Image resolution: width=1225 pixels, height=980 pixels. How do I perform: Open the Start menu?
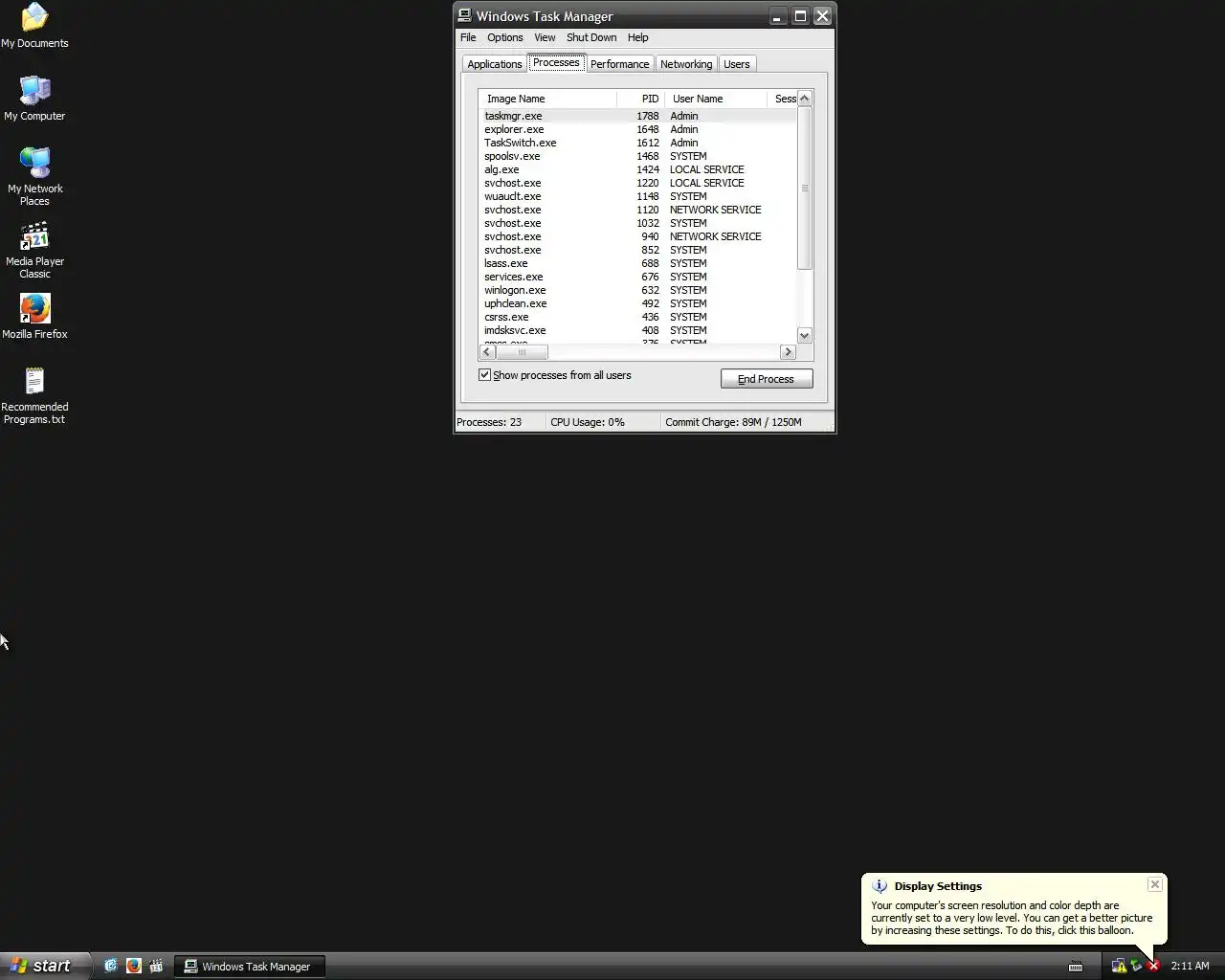click(x=45, y=966)
